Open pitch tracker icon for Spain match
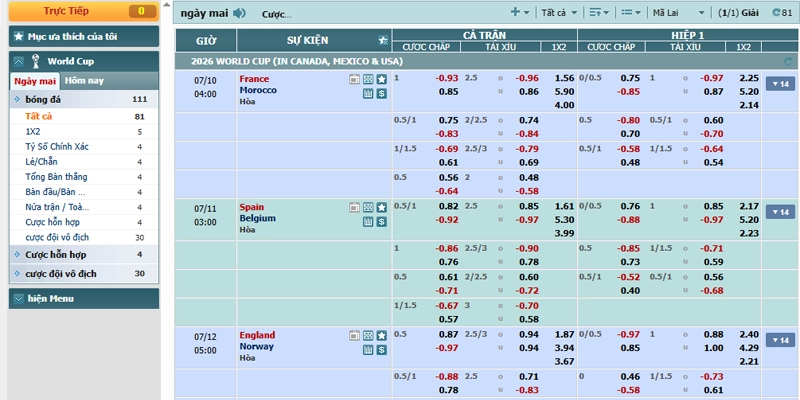 point(368,207)
